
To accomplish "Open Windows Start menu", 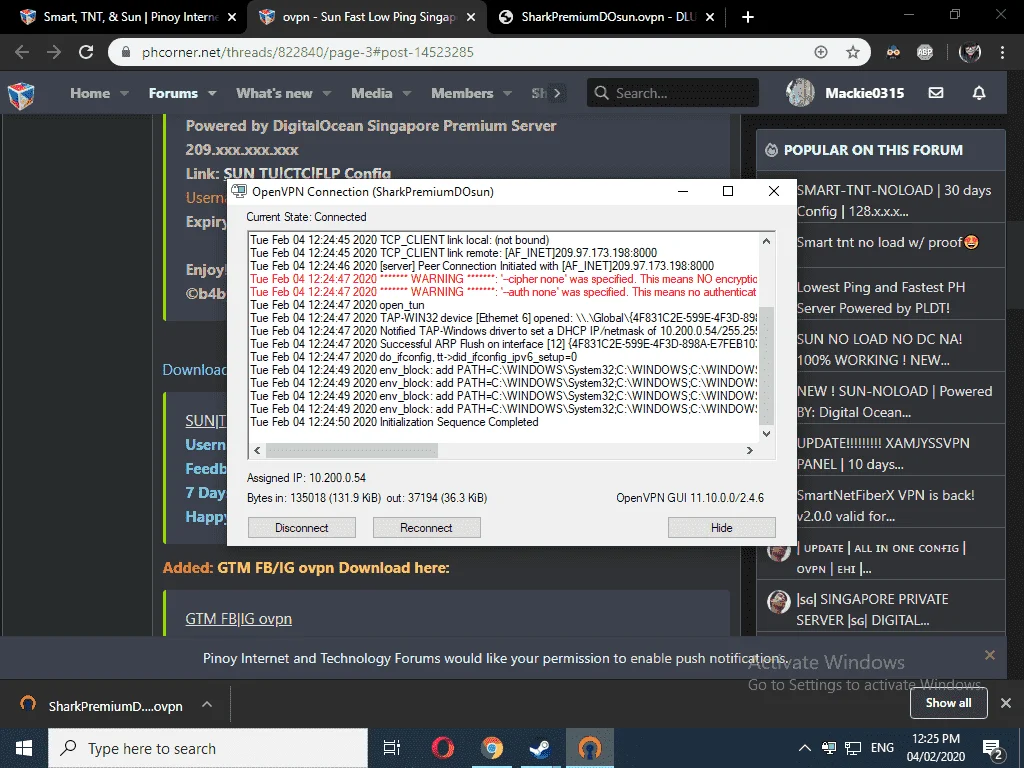I will tap(24, 748).
